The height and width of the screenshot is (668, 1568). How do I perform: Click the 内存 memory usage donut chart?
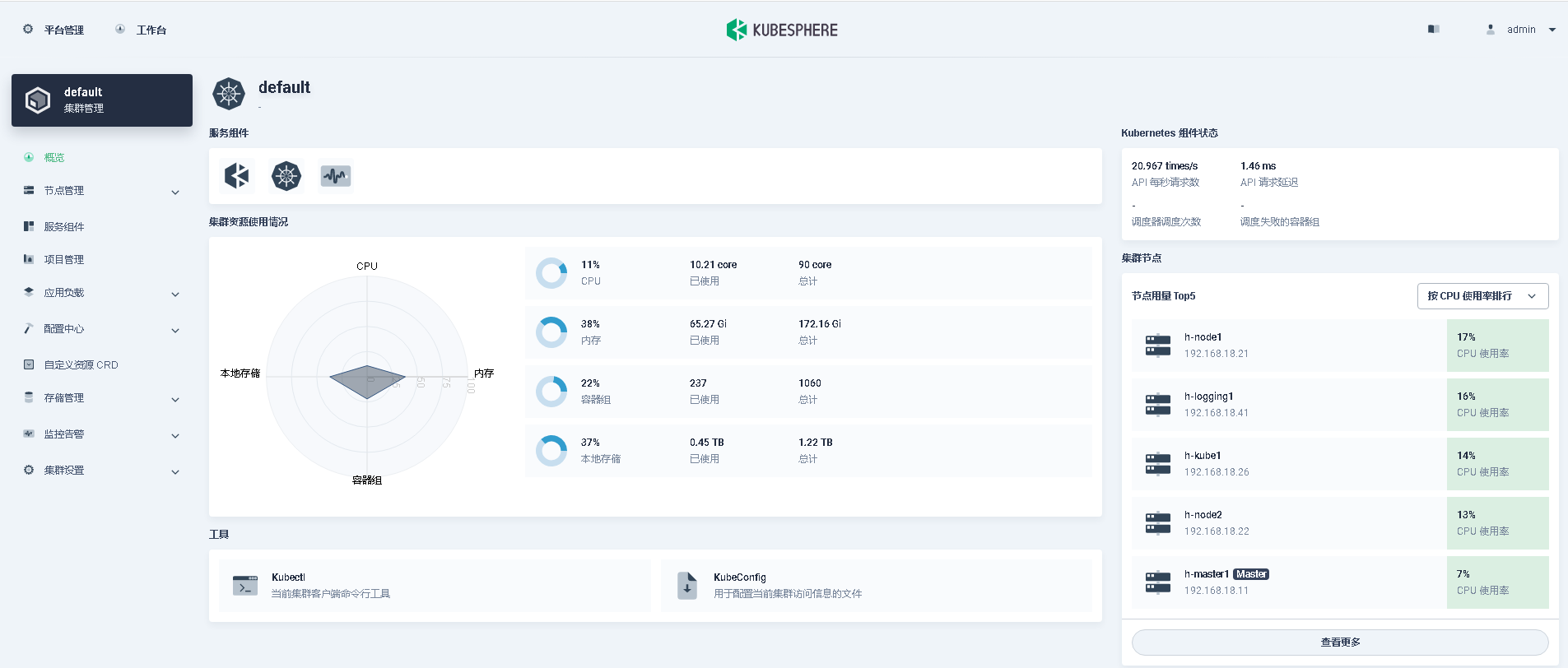[551, 332]
